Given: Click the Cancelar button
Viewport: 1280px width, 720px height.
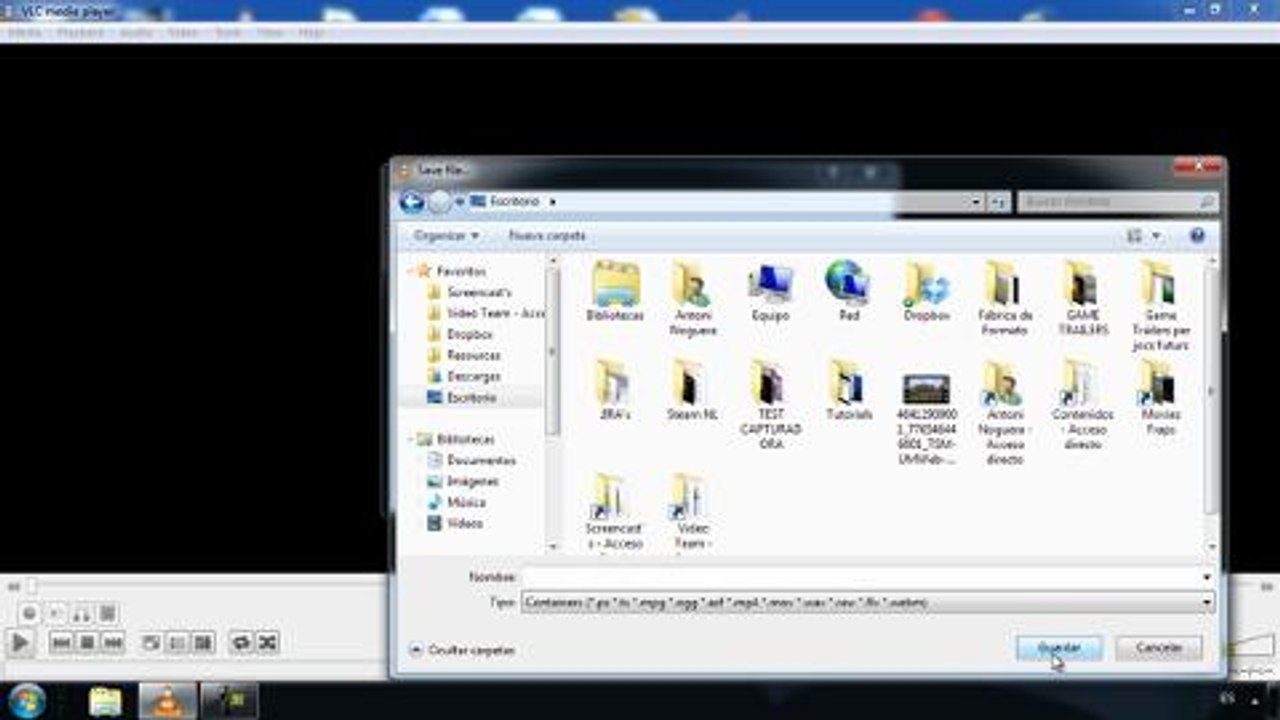Looking at the screenshot, I should 1159,648.
